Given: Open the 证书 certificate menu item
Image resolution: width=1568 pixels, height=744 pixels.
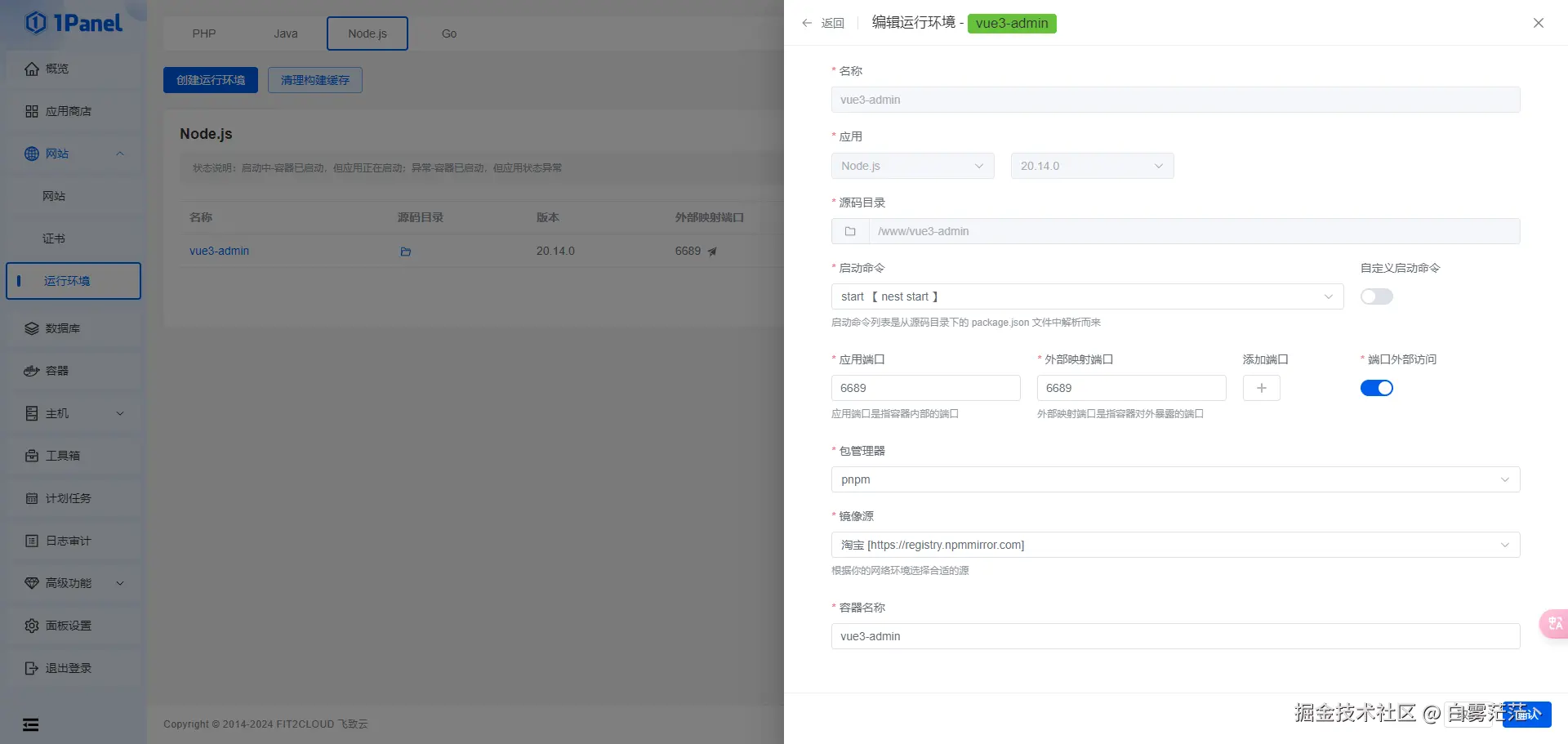Looking at the screenshot, I should 73,238.
